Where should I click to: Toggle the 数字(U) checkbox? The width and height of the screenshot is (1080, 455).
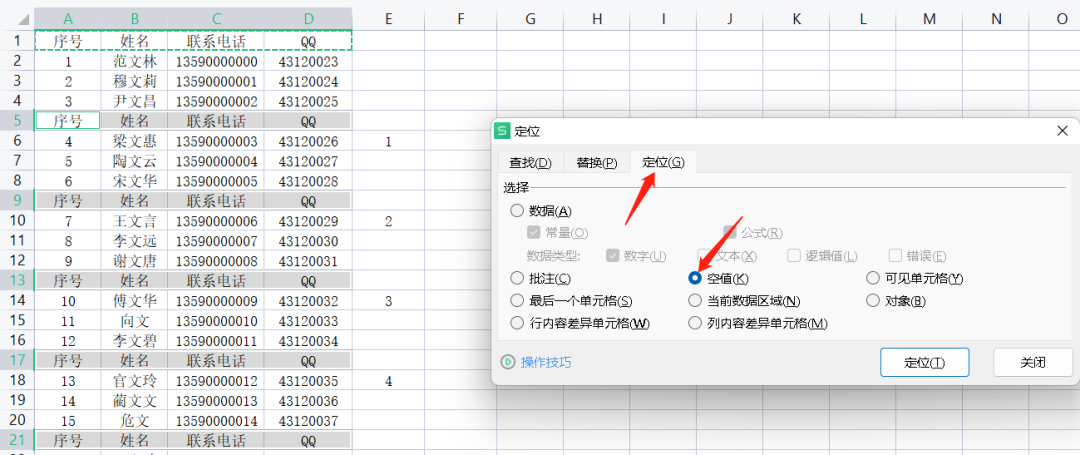[612, 255]
